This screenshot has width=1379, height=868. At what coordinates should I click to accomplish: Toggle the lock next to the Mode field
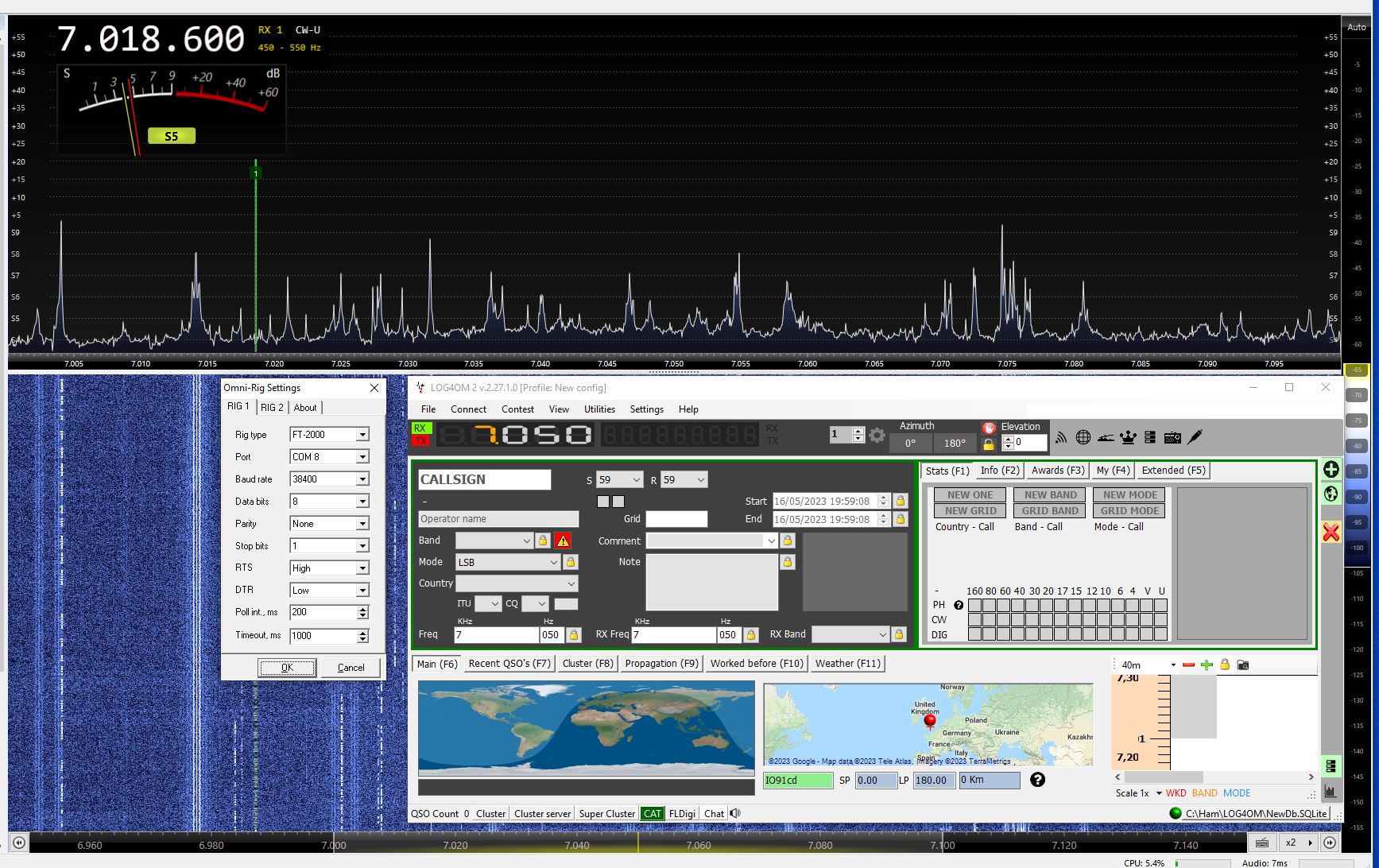pos(570,562)
